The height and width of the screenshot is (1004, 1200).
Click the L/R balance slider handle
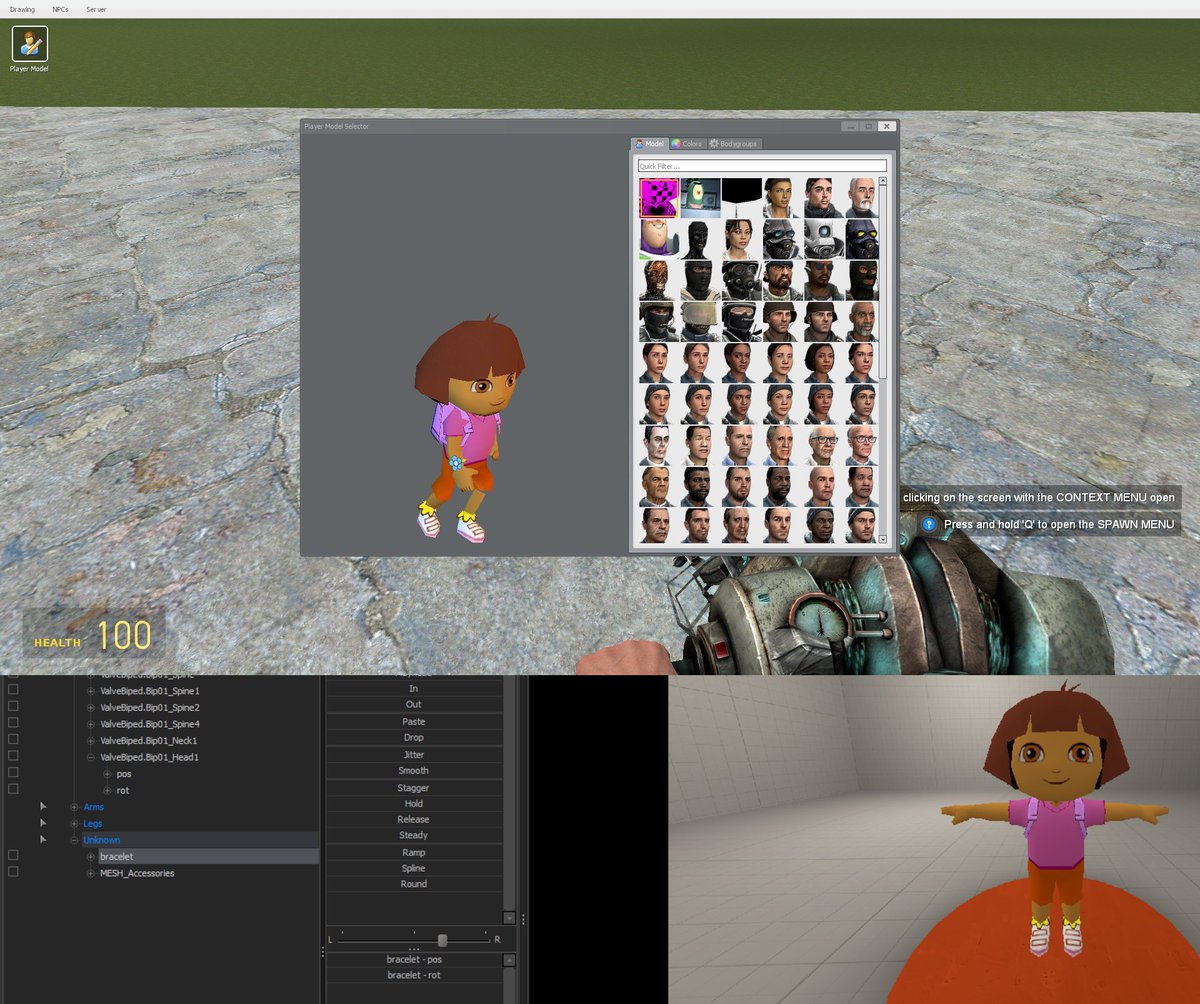coord(442,940)
